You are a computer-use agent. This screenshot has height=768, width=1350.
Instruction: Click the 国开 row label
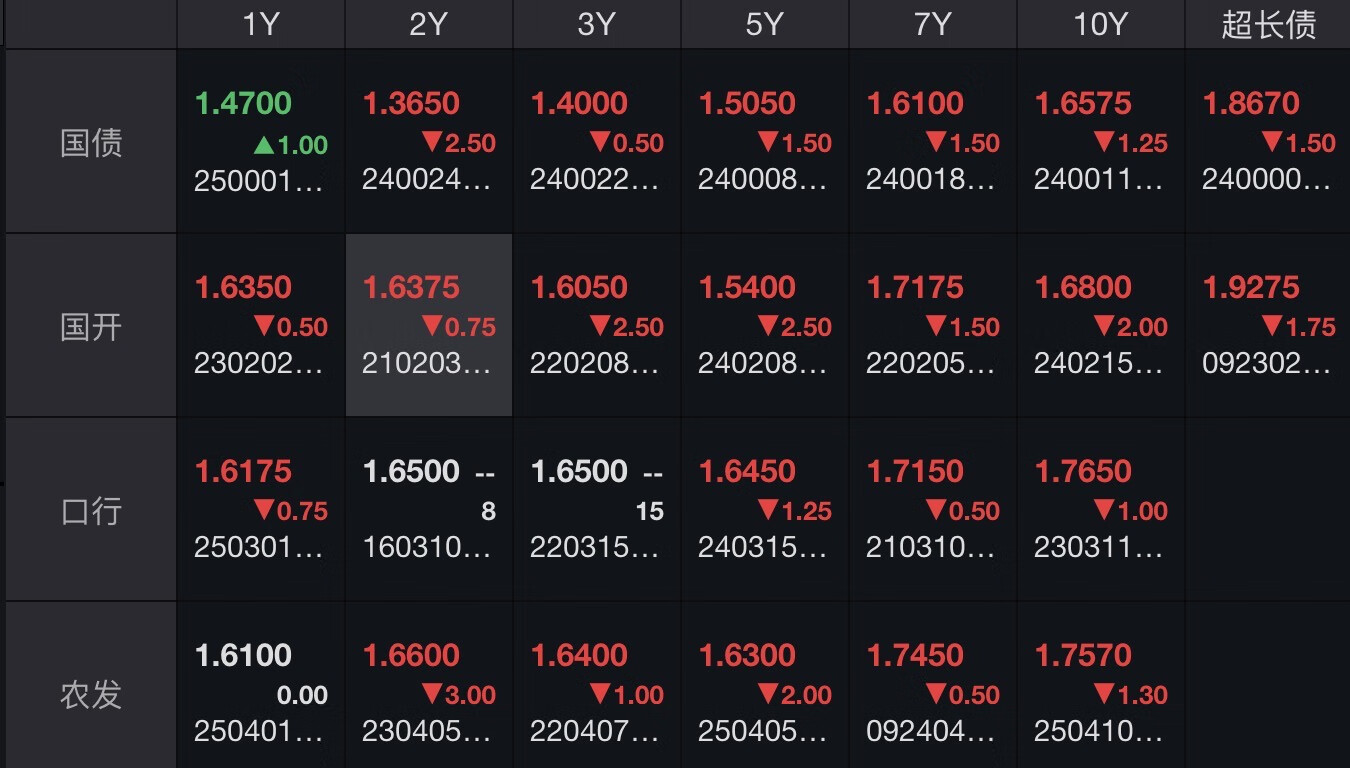(x=90, y=327)
